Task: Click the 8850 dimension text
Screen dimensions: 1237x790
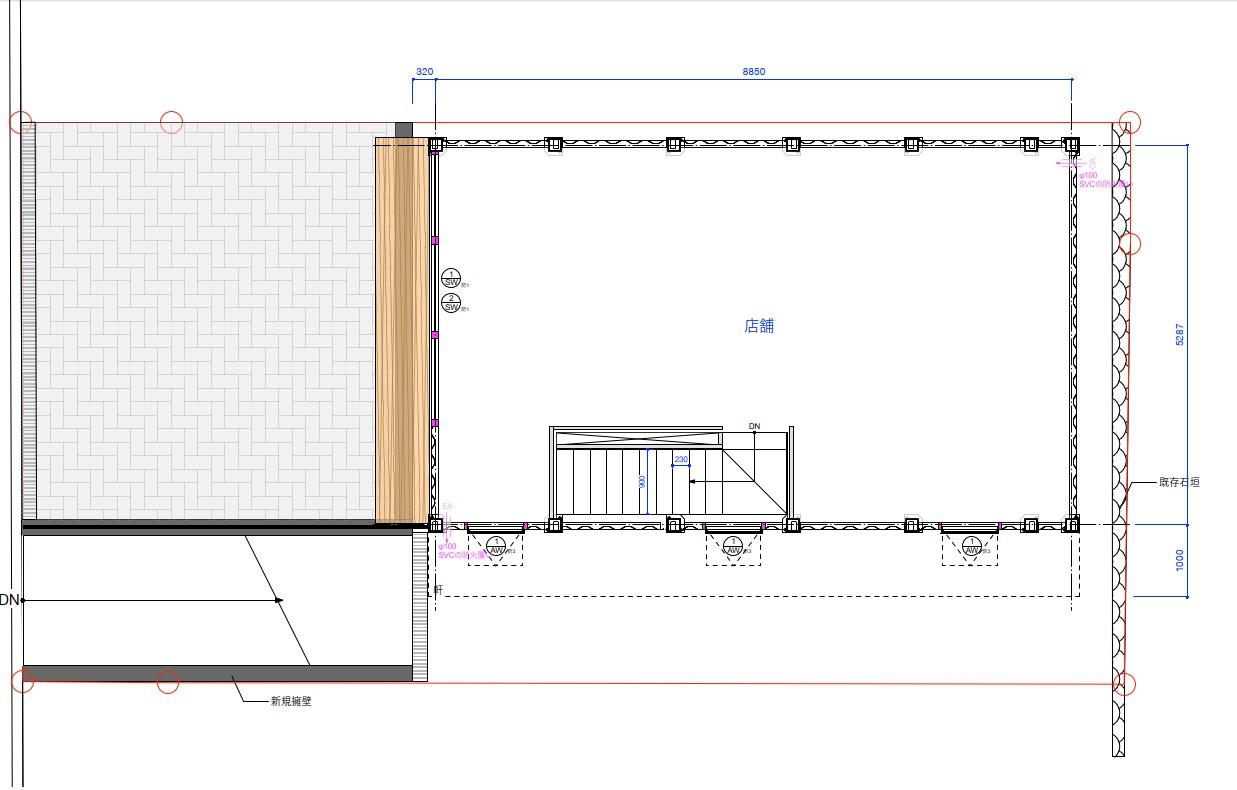Action: 753,72
